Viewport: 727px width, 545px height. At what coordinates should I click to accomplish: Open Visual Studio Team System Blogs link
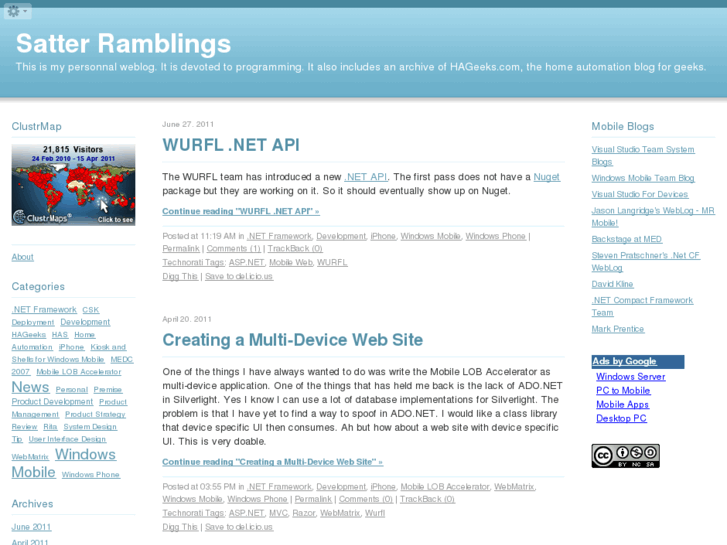[643, 156]
